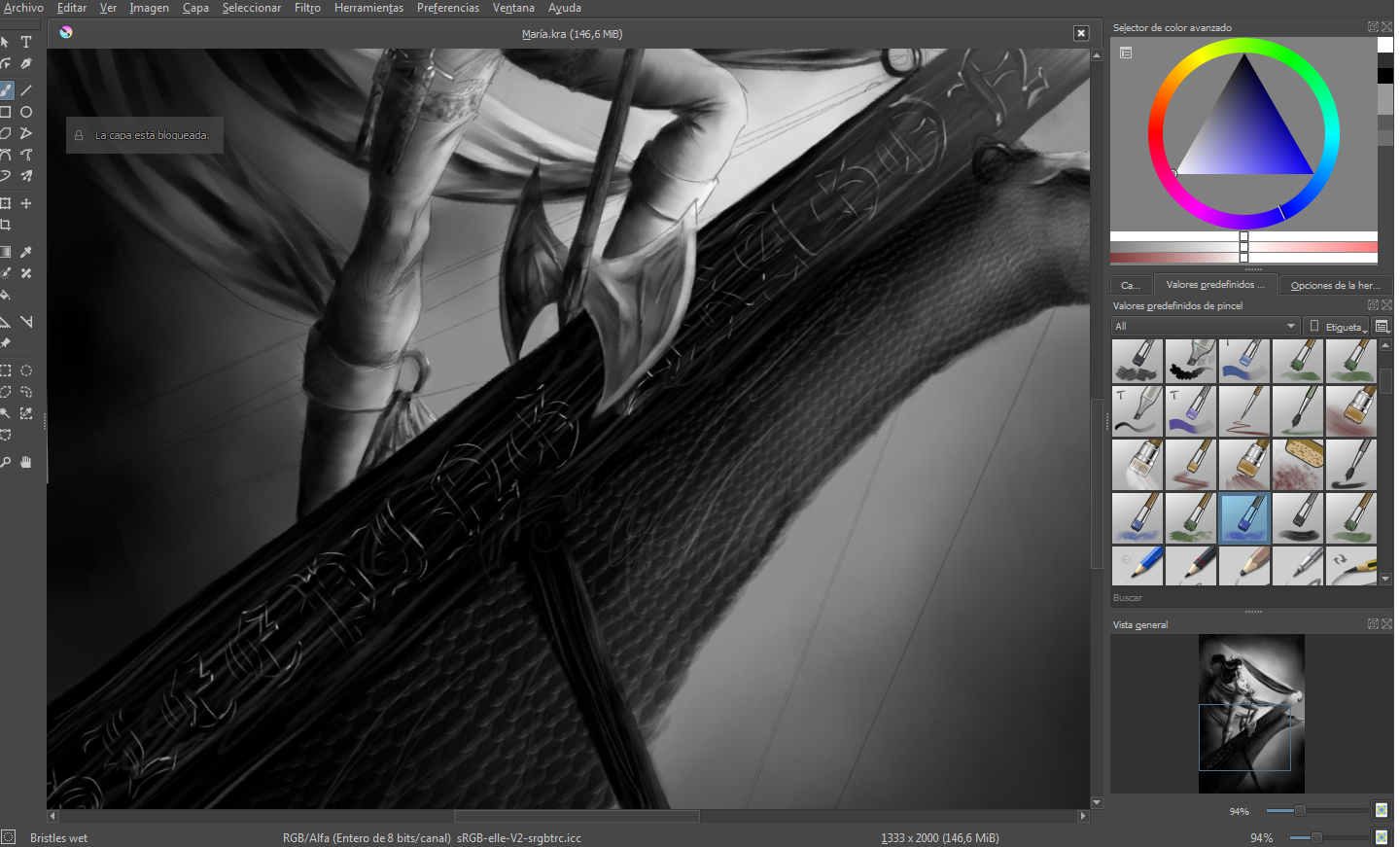Select the Zoom magnifier tool
The height and width of the screenshot is (847, 1400).
coord(5,462)
